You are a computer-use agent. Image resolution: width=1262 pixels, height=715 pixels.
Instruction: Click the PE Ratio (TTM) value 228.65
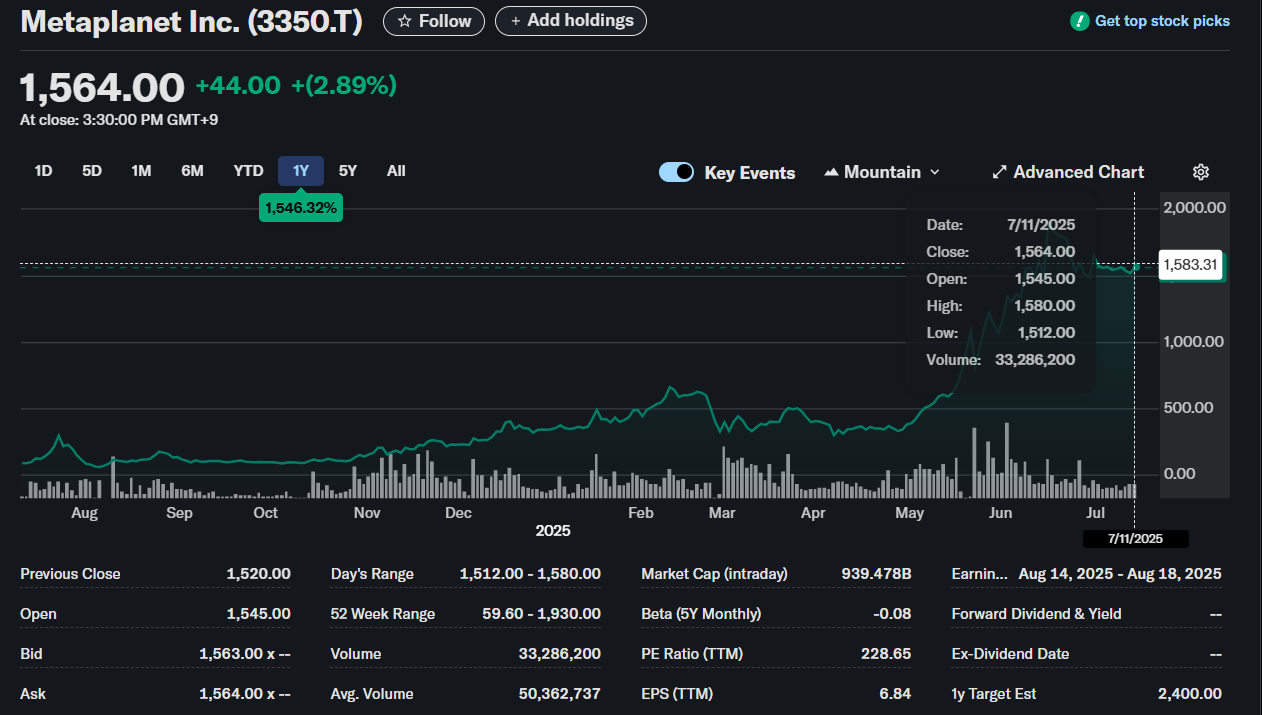886,654
